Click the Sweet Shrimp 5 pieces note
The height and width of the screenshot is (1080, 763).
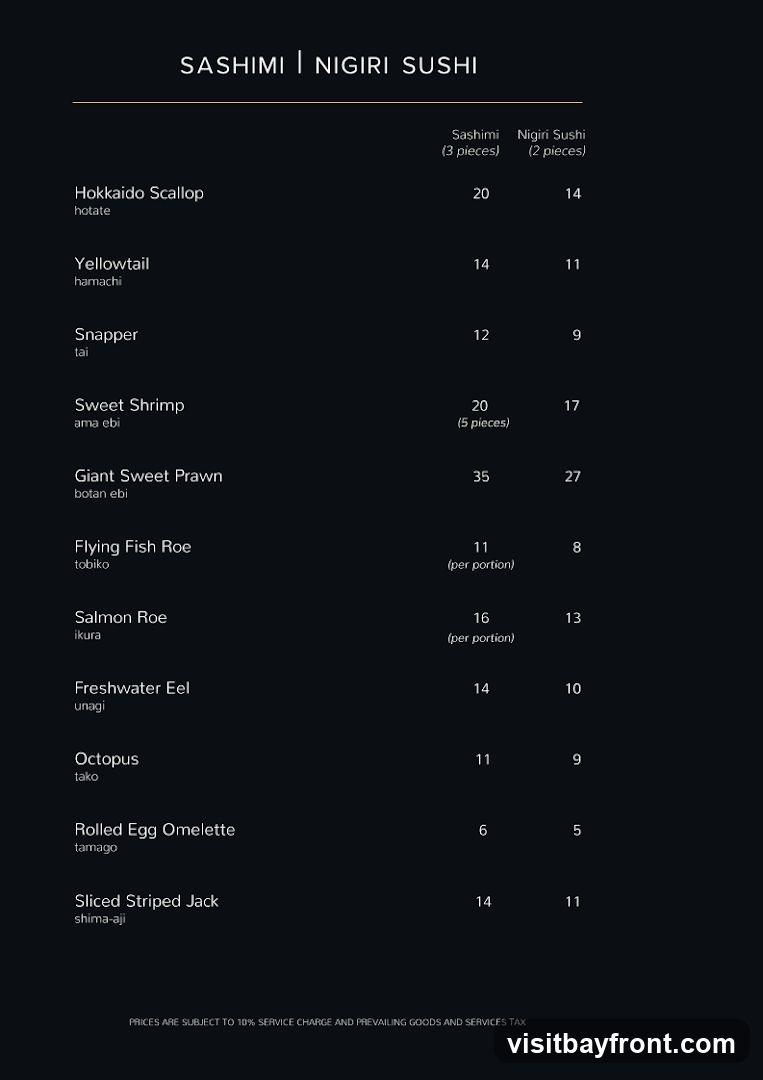tap(483, 423)
